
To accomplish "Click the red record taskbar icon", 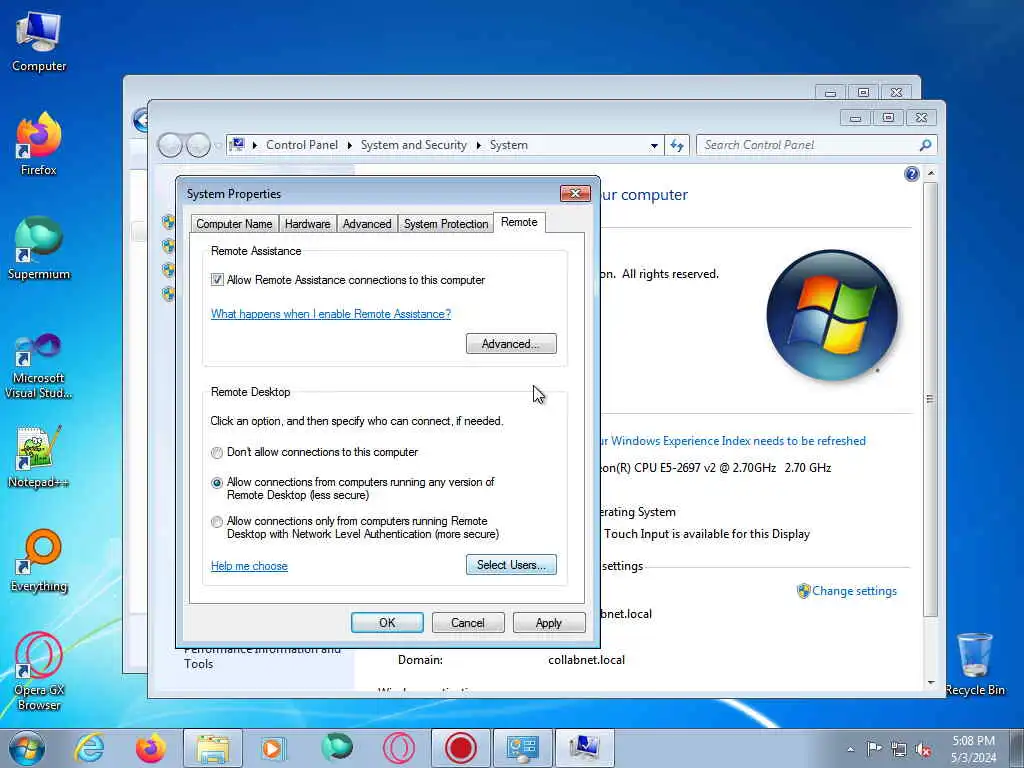I will [460, 748].
